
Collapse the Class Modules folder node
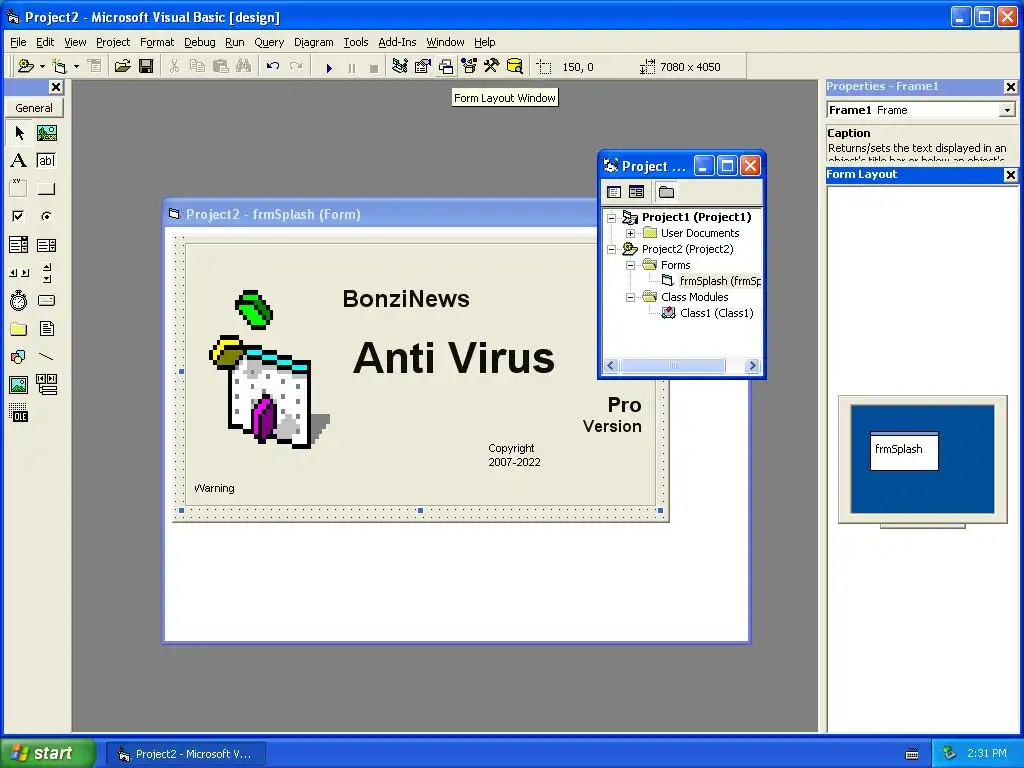pos(630,297)
